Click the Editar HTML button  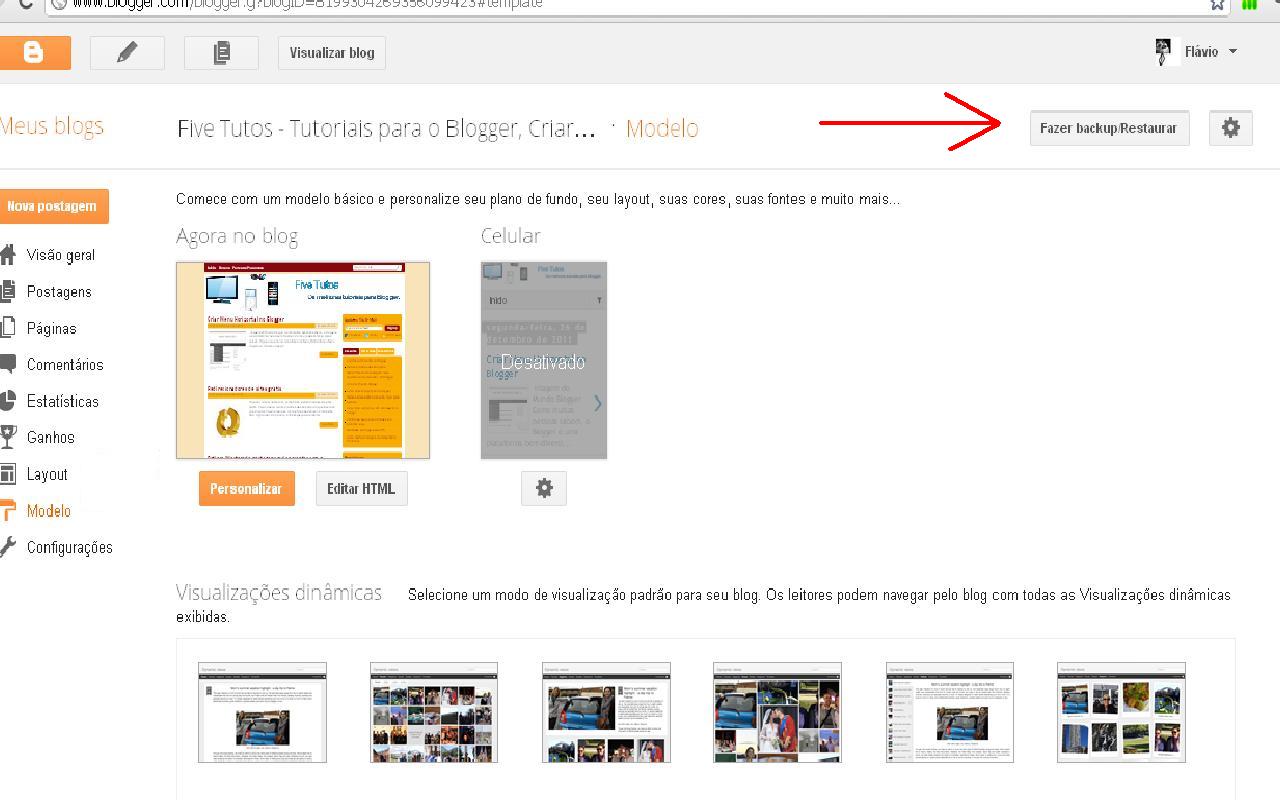click(361, 488)
